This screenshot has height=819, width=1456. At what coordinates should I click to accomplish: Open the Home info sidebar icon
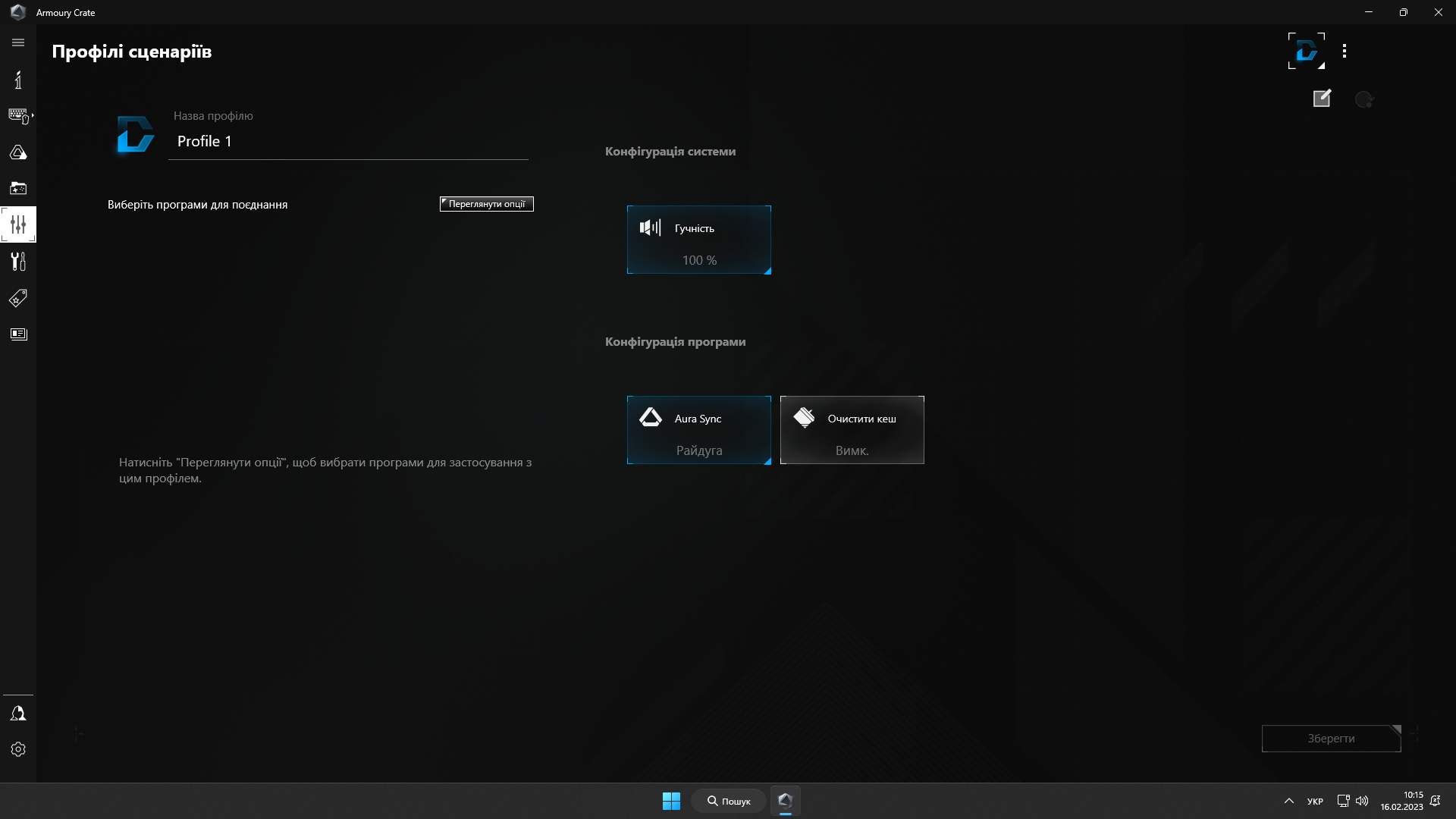(18, 80)
